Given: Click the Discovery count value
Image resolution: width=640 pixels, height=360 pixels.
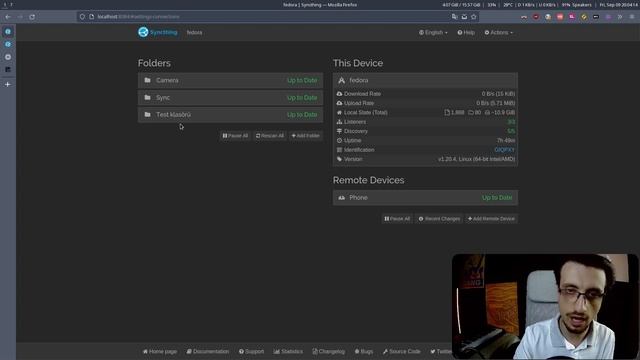Looking at the screenshot, I should [511, 131].
